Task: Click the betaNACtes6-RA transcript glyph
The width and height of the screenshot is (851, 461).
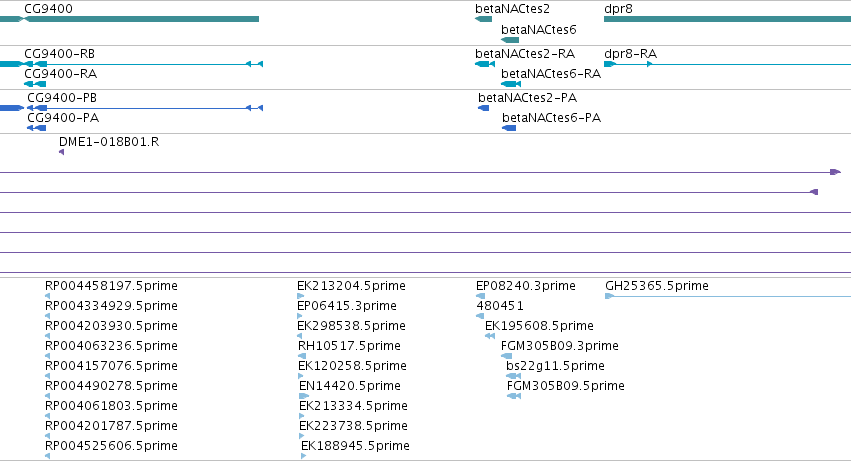Action: pos(511,84)
